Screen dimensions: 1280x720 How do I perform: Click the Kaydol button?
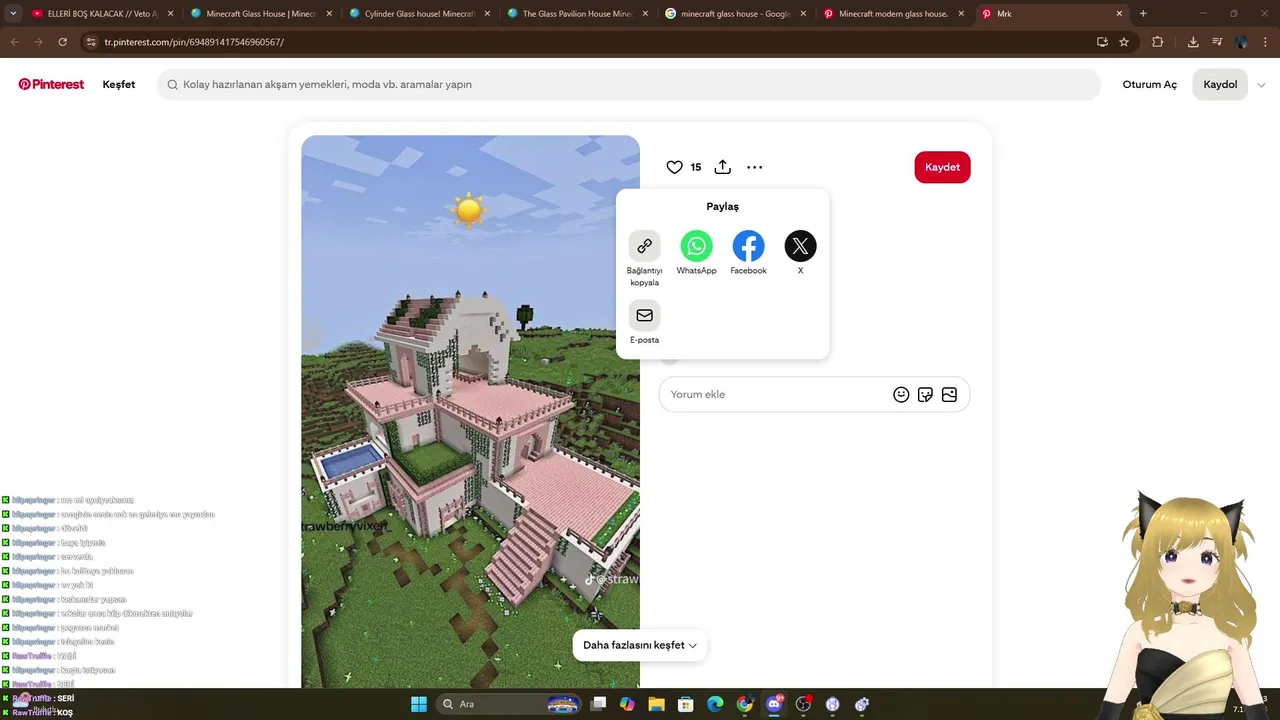pyautogui.click(x=1220, y=85)
